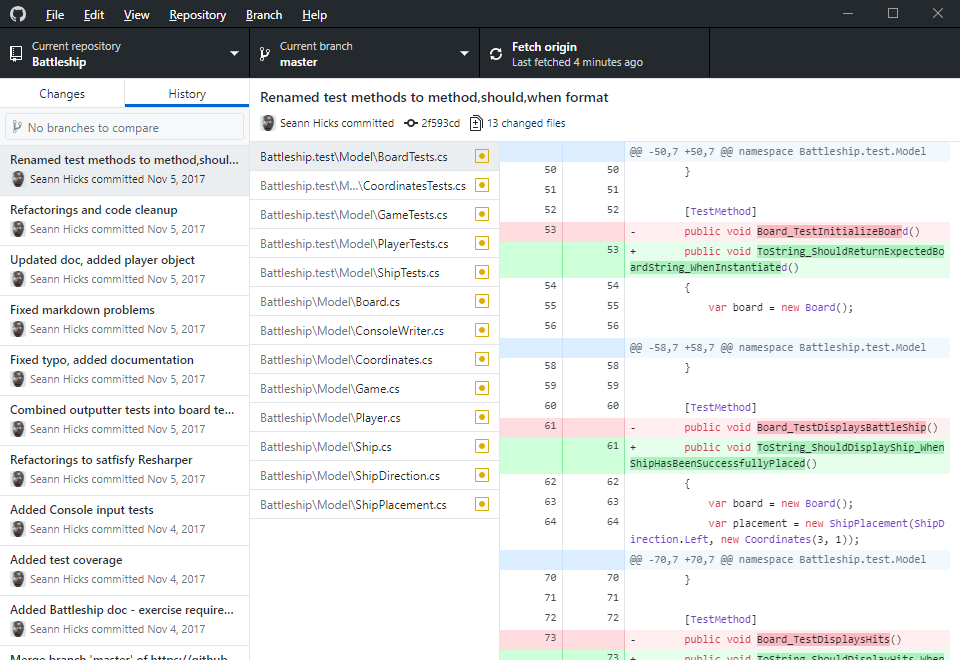Click modified icon for ShipPlacement.cs
Screen dimensions: 960x660
tap(482, 504)
